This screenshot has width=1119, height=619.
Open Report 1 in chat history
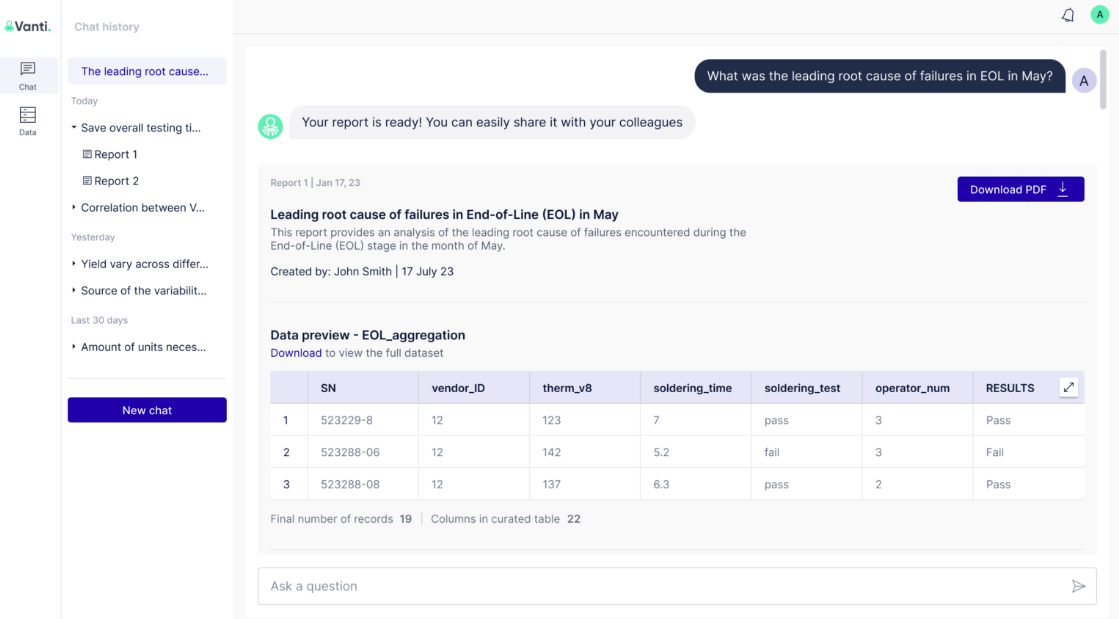(x=115, y=155)
